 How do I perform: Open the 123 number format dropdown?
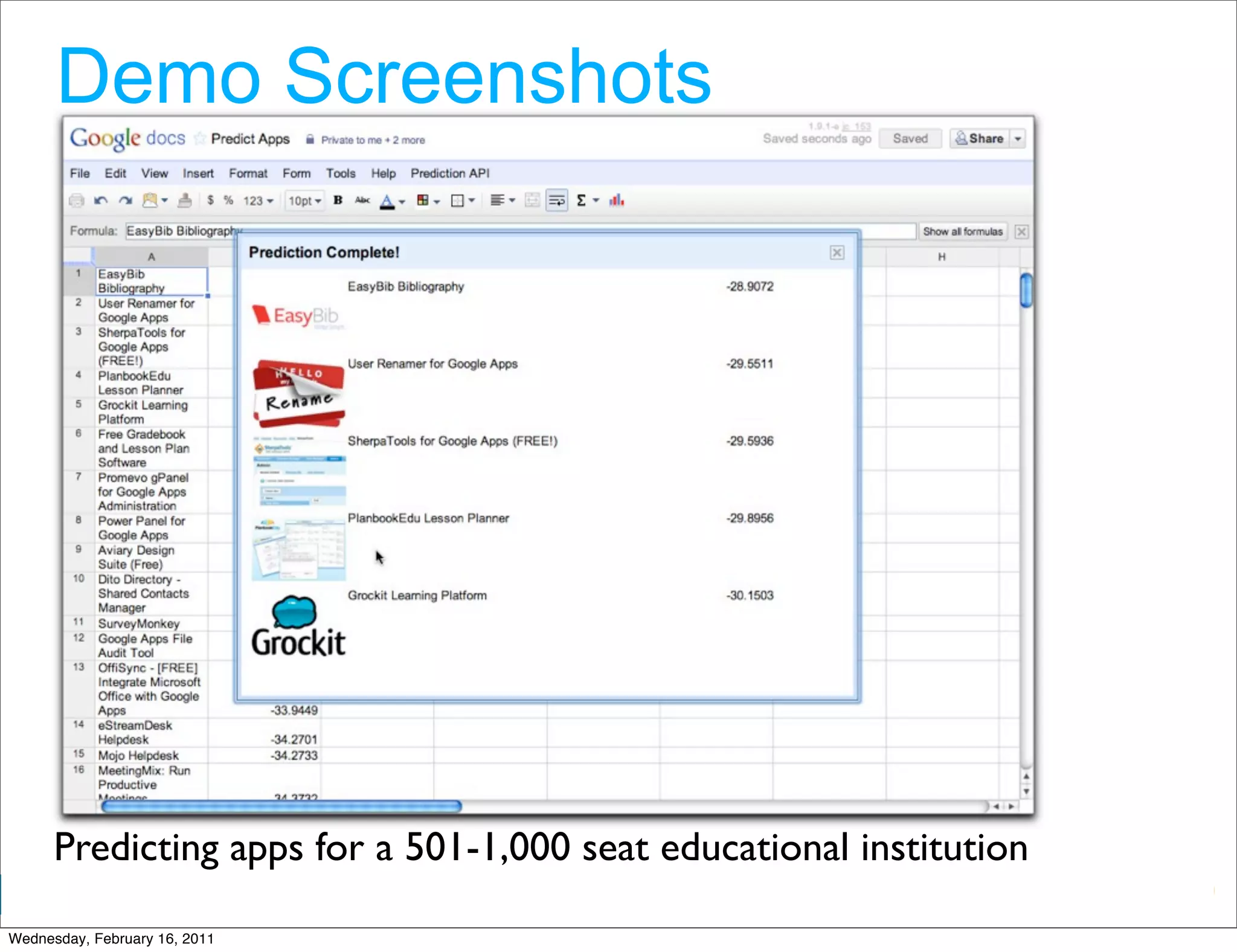[x=259, y=201]
